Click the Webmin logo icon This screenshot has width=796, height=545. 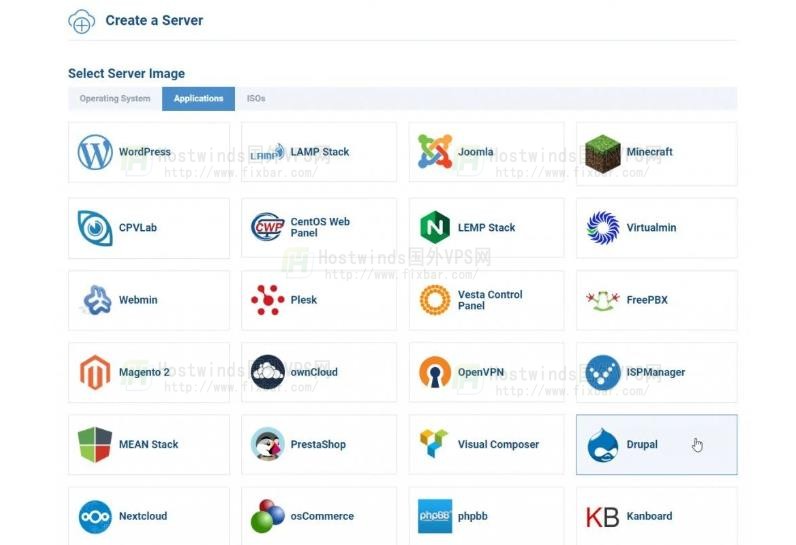(96, 300)
